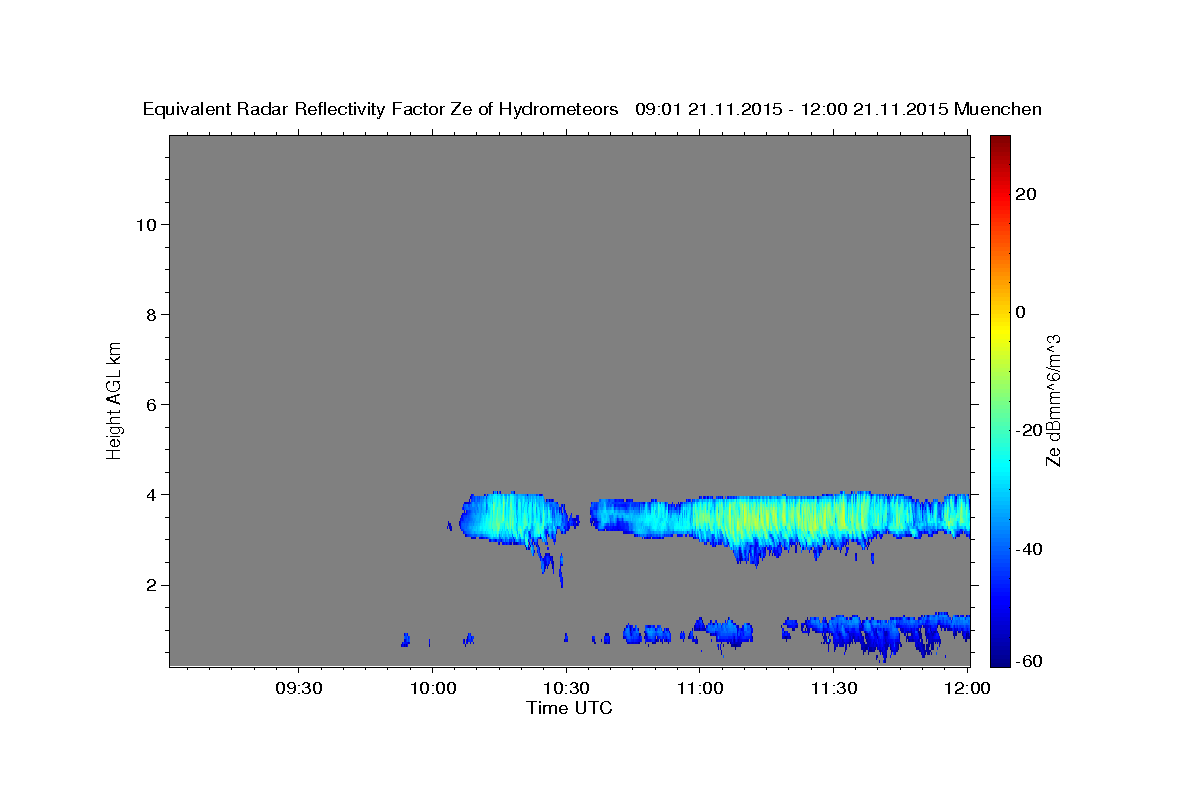Click the colorbar label '0'
This screenshot has width=1200, height=800.
coord(1021,312)
